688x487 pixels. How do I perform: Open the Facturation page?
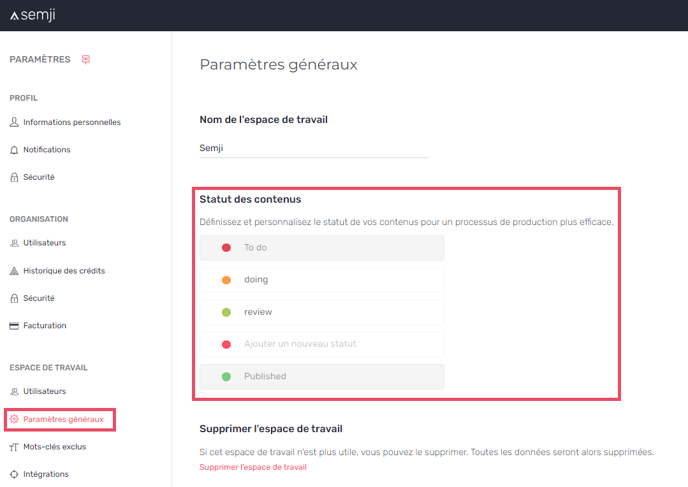tap(45, 326)
